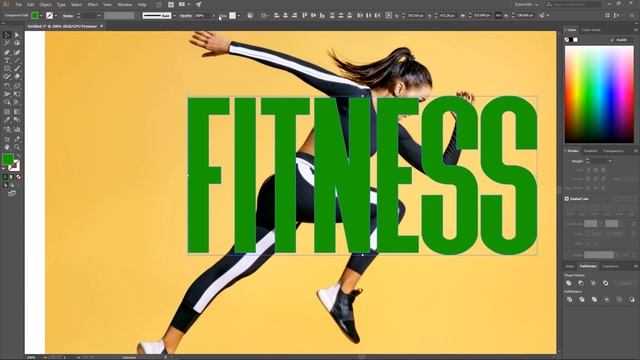Select the Rectangle tool
640x360 pixels.
7,69
